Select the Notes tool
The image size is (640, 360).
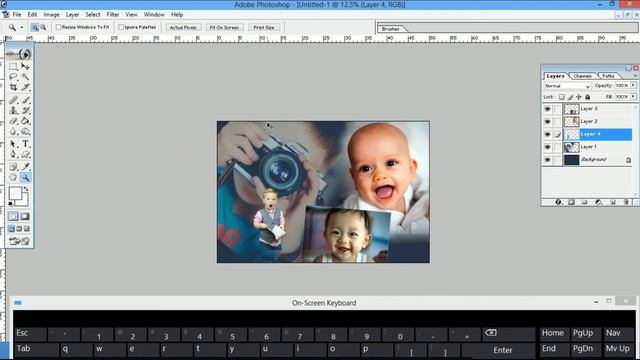[13, 167]
